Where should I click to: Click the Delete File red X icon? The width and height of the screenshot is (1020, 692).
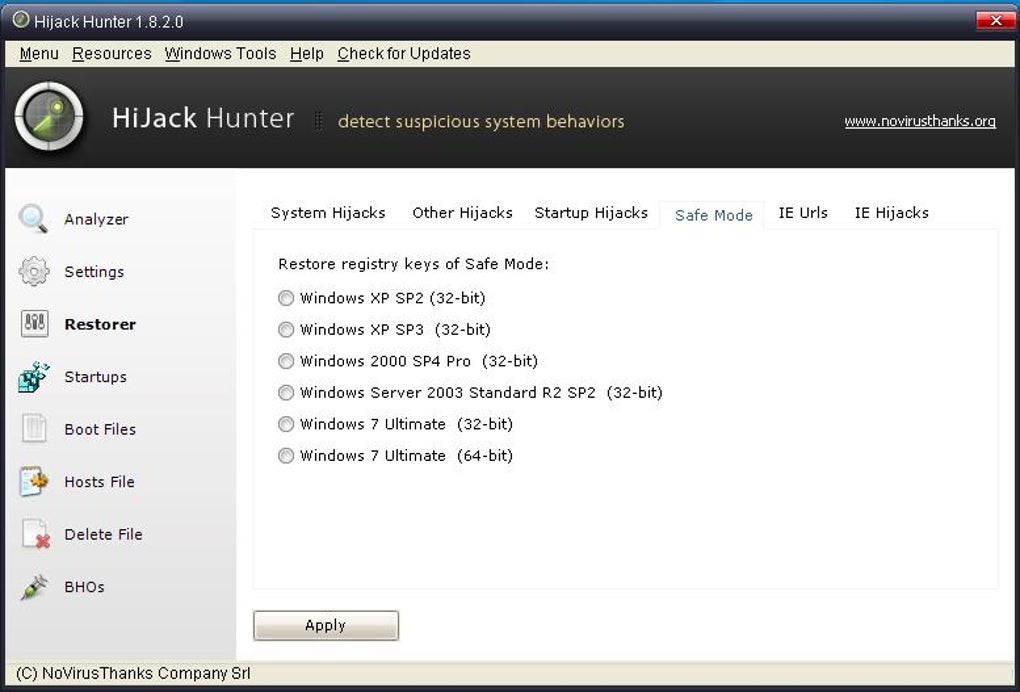click(35, 534)
